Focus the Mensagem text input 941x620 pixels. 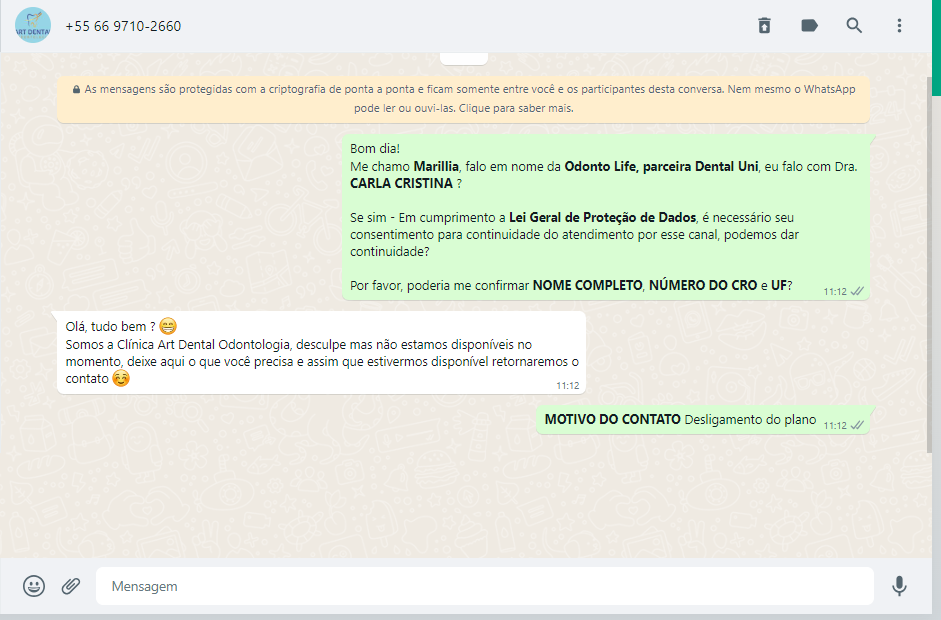click(x=484, y=586)
